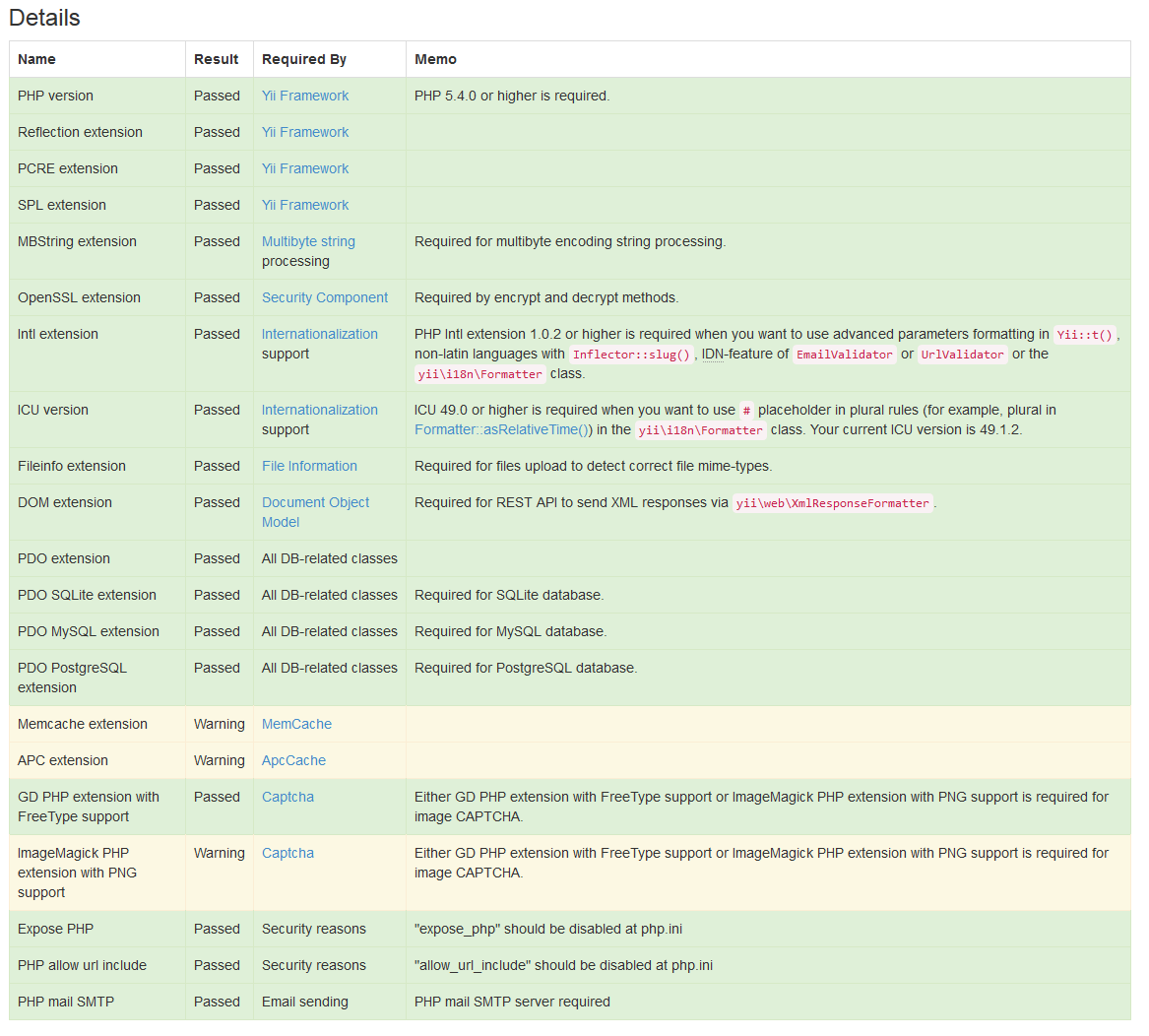Open Internationalization link in ICU version row
Viewport: 1149px width, 1036px height.
[x=320, y=410]
